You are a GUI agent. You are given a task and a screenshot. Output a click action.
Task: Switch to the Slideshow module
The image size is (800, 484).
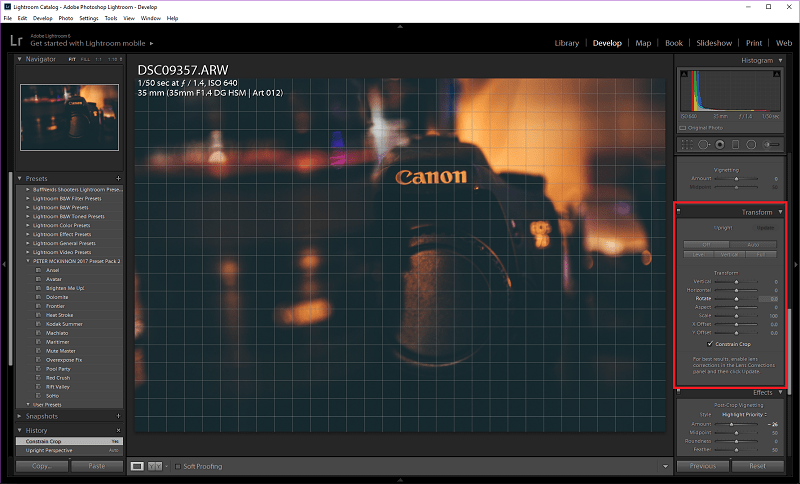[x=714, y=43]
